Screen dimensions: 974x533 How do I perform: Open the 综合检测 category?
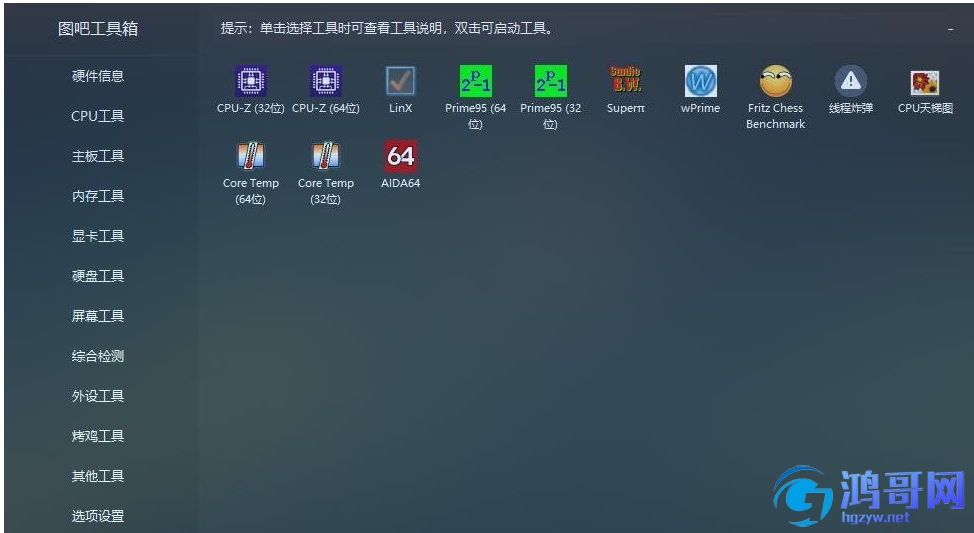(98, 356)
